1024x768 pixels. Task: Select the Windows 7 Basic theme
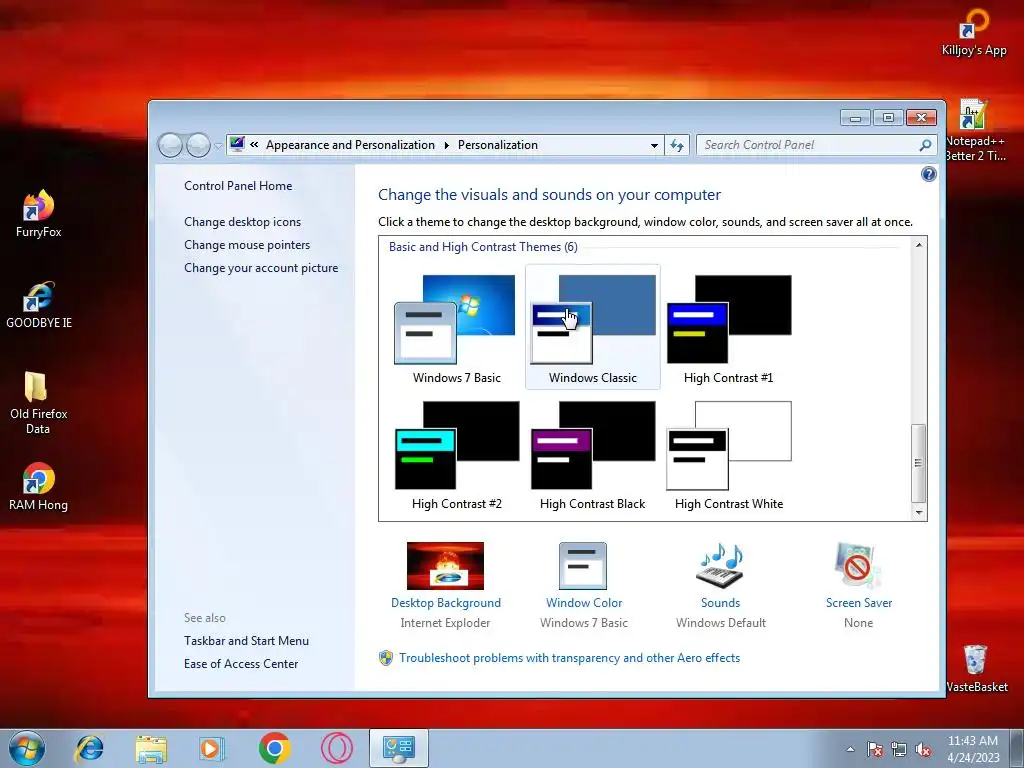point(456,328)
